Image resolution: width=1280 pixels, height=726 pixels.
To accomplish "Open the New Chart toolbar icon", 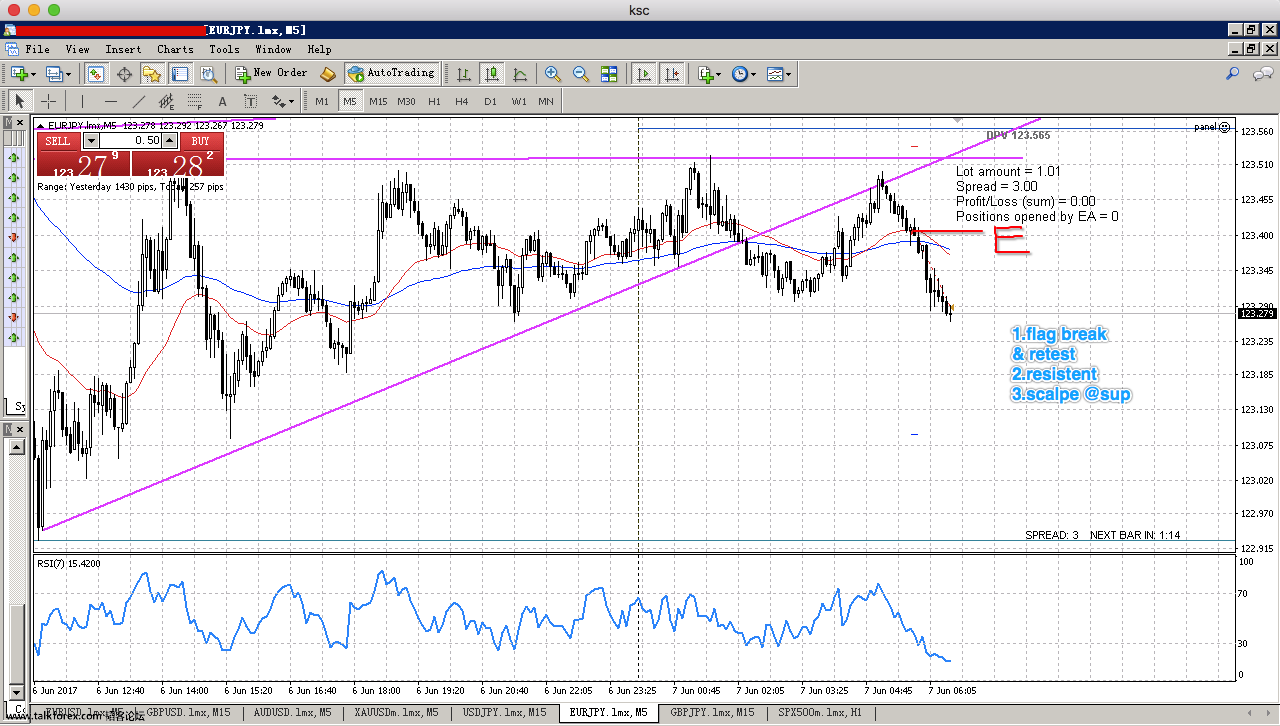I will click(x=20, y=74).
